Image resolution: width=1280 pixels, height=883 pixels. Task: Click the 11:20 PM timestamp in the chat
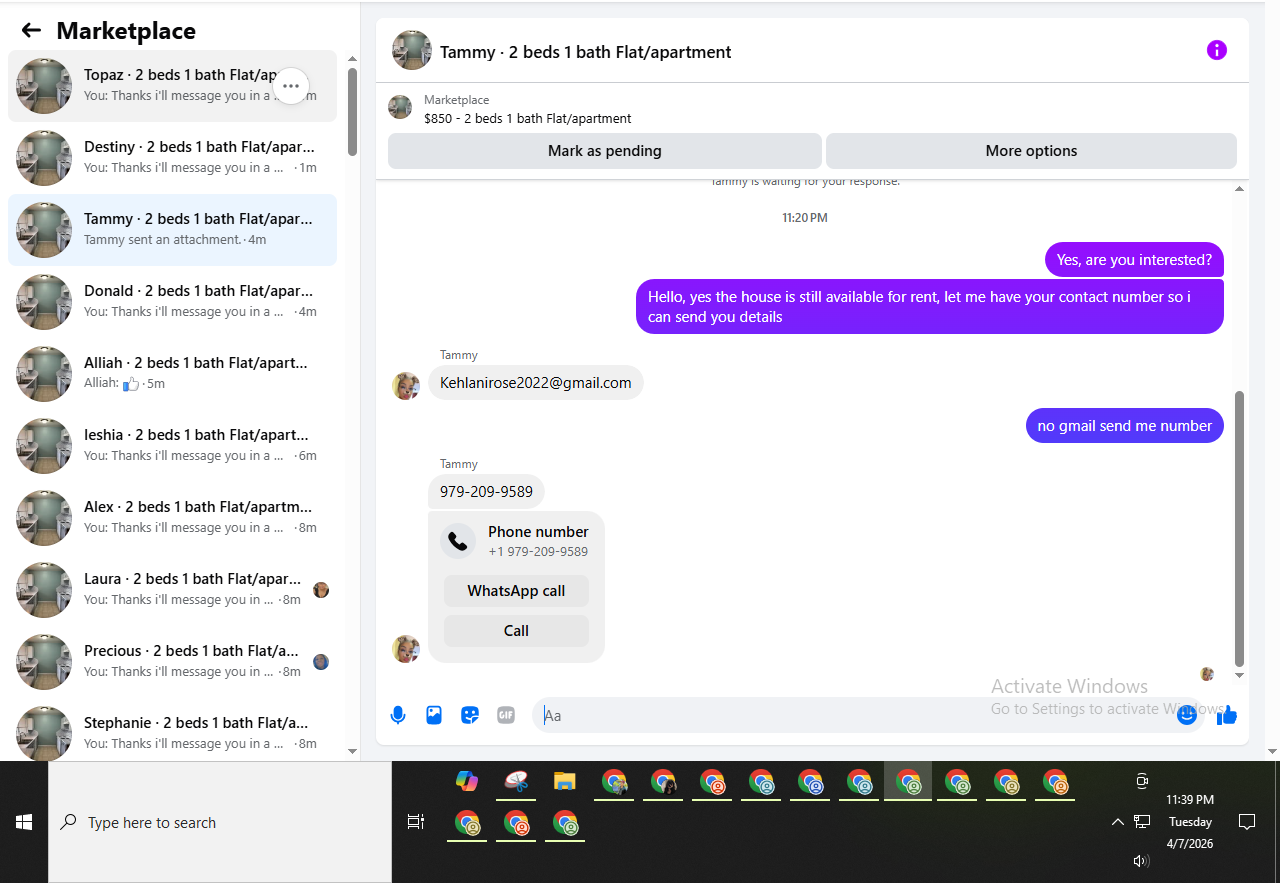coord(805,218)
